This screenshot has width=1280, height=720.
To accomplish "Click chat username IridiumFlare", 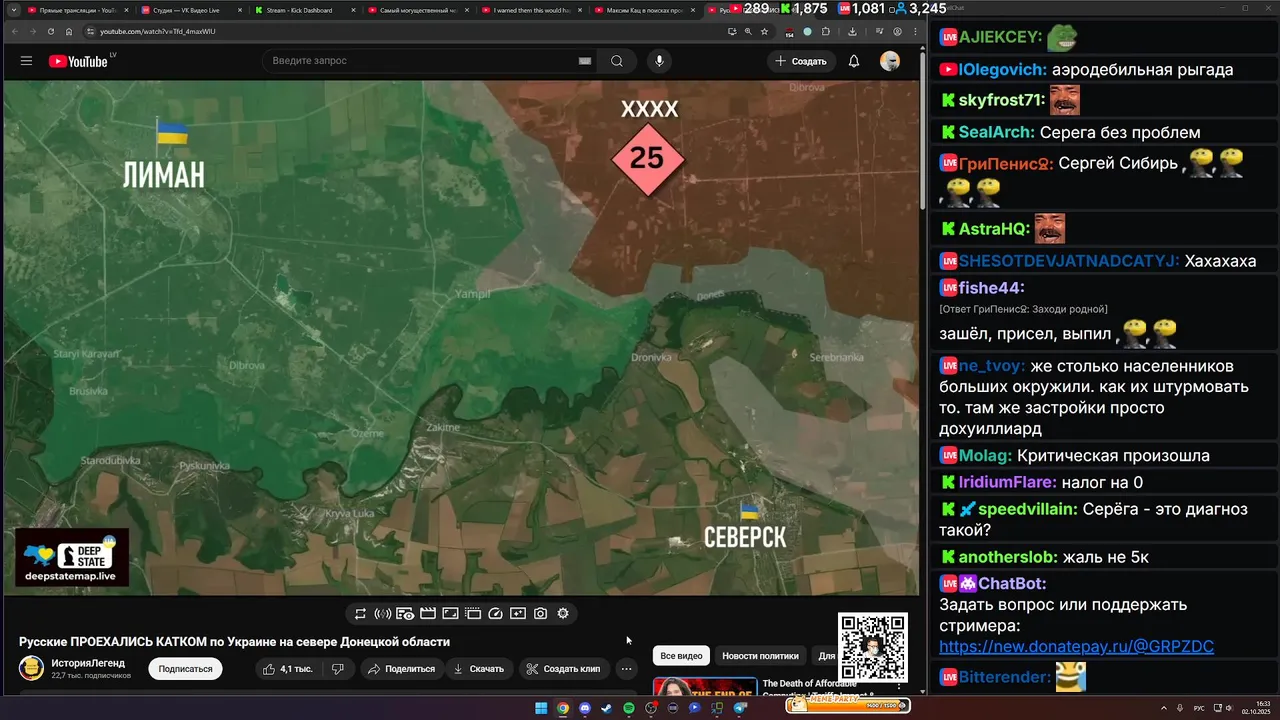I will (x=1007, y=482).
